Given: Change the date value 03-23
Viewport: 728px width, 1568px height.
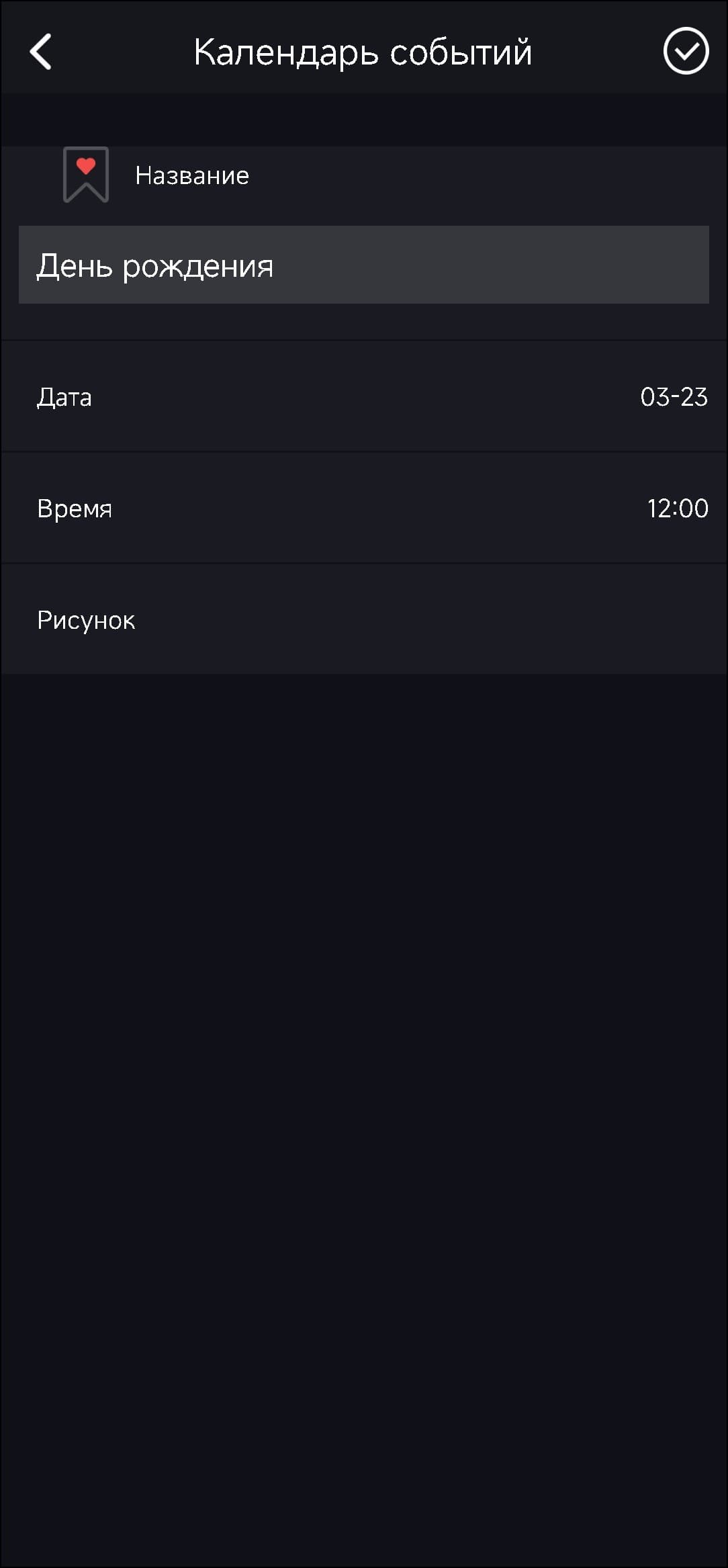Looking at the screenshot, I should coord(674,397).
